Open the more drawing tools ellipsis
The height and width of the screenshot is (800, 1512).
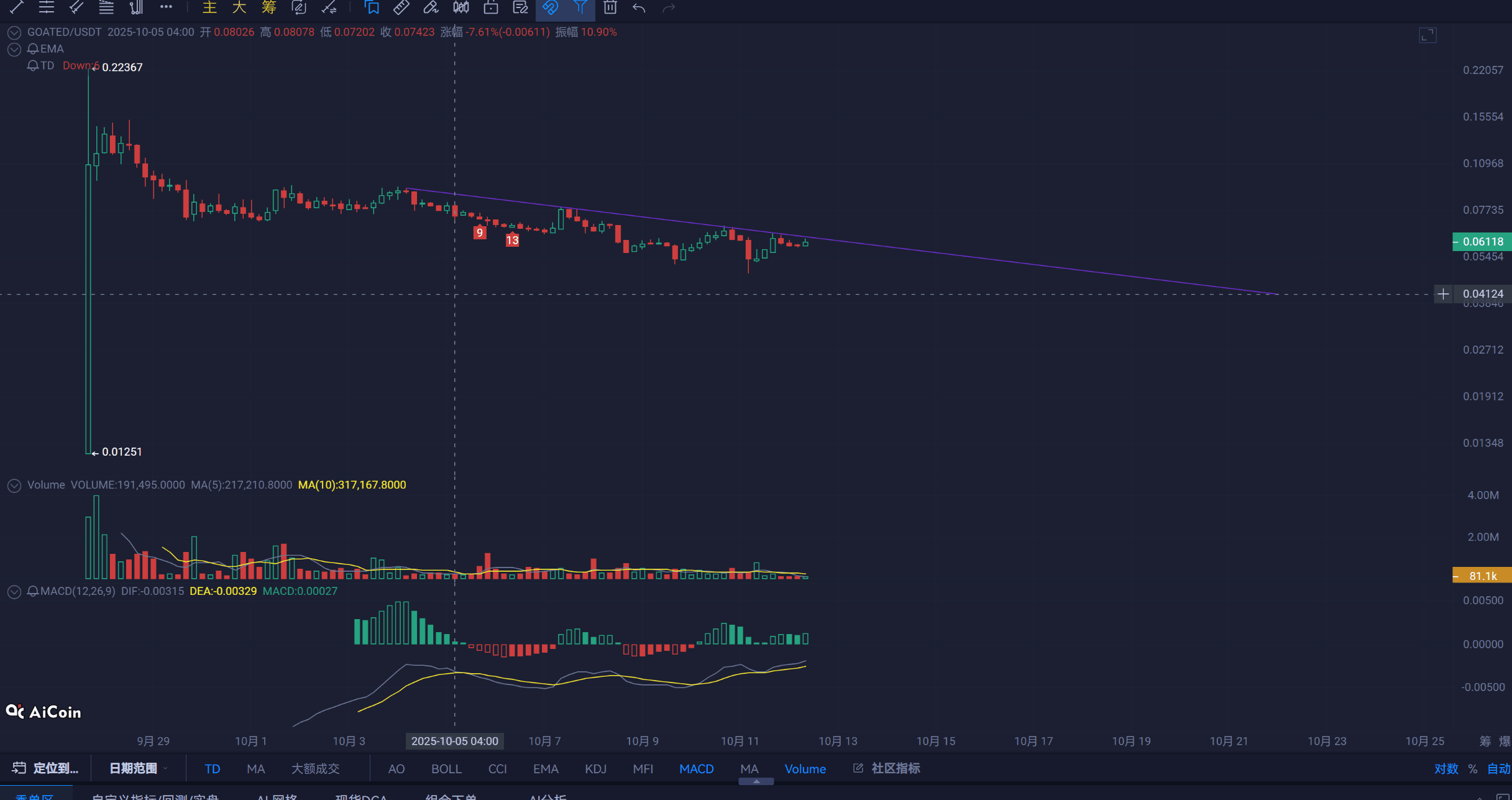(x=166, y=7)
